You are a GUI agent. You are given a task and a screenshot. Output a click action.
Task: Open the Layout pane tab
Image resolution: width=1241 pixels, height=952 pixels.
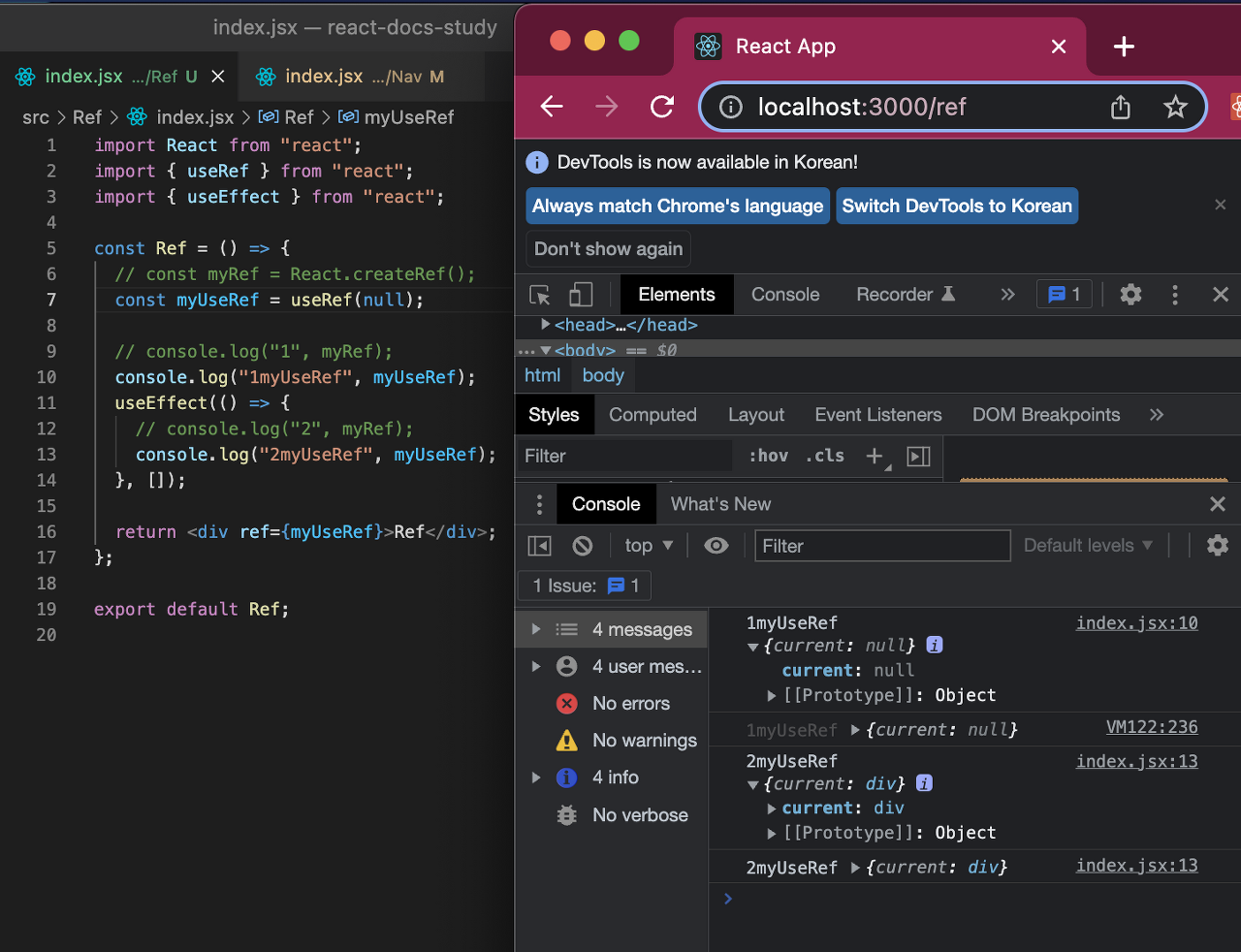(x=756, y=415)
